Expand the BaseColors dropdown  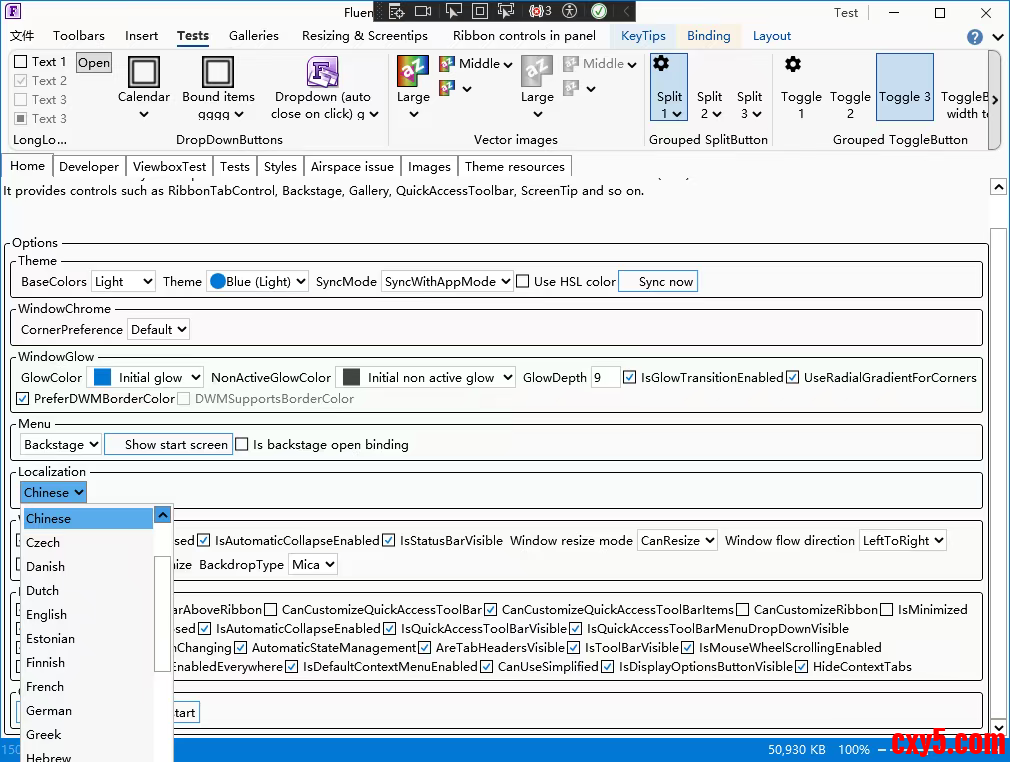(x=123, y=282)
